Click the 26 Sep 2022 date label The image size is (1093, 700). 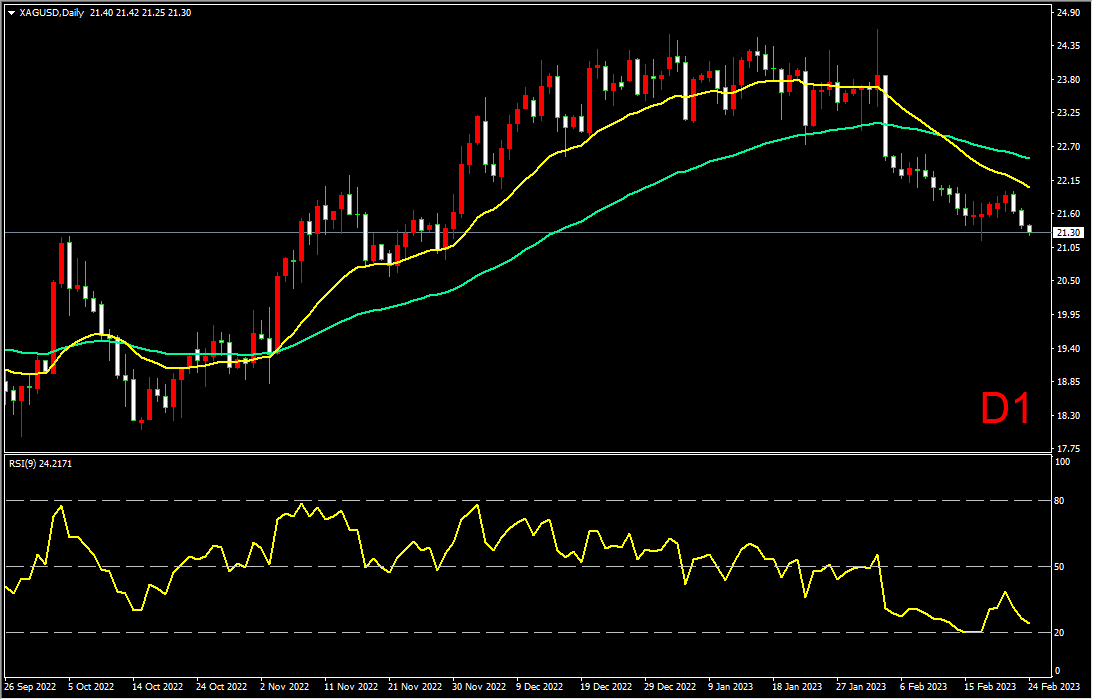[x=30, y=687]
